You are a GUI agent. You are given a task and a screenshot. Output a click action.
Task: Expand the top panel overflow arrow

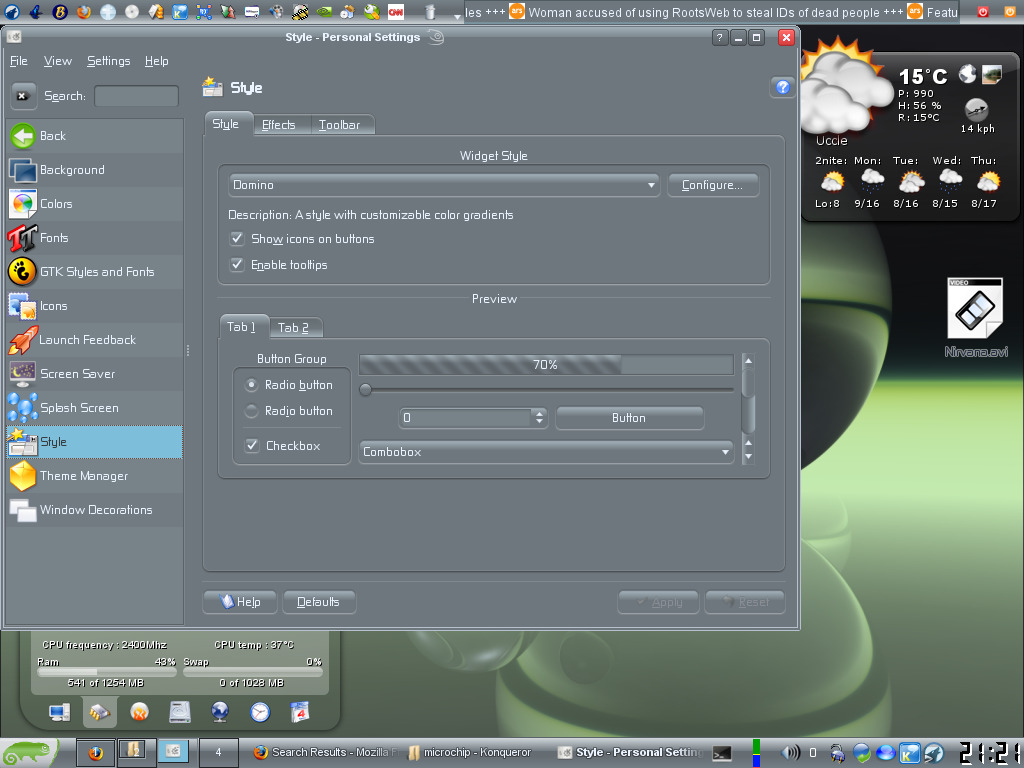coord(457,16)
